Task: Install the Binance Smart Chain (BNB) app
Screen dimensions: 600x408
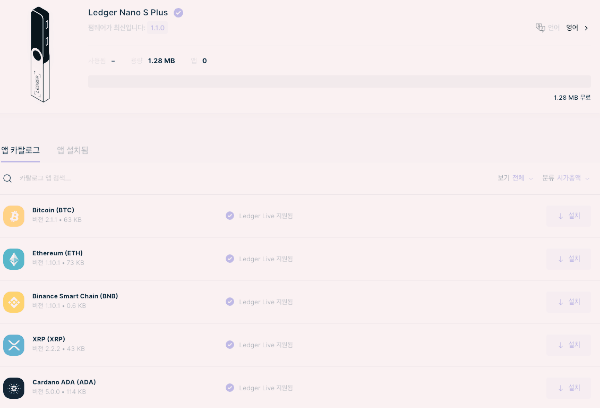Action: coord(569,302)
